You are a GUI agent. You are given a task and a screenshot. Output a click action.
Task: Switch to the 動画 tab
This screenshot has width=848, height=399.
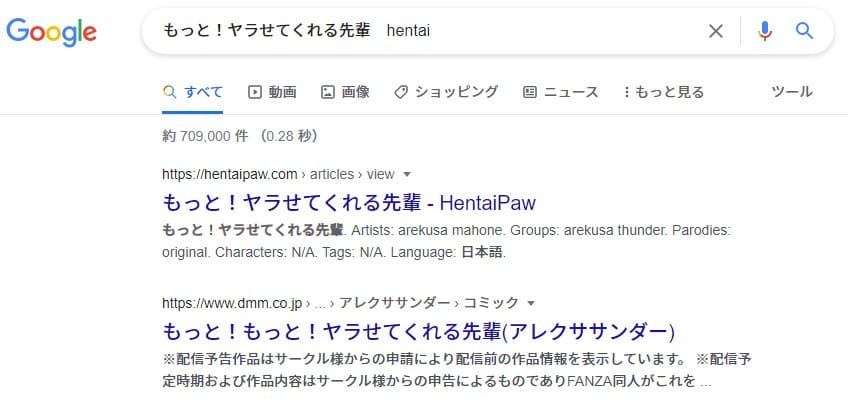pyautogui.click(x=272, y=92)
